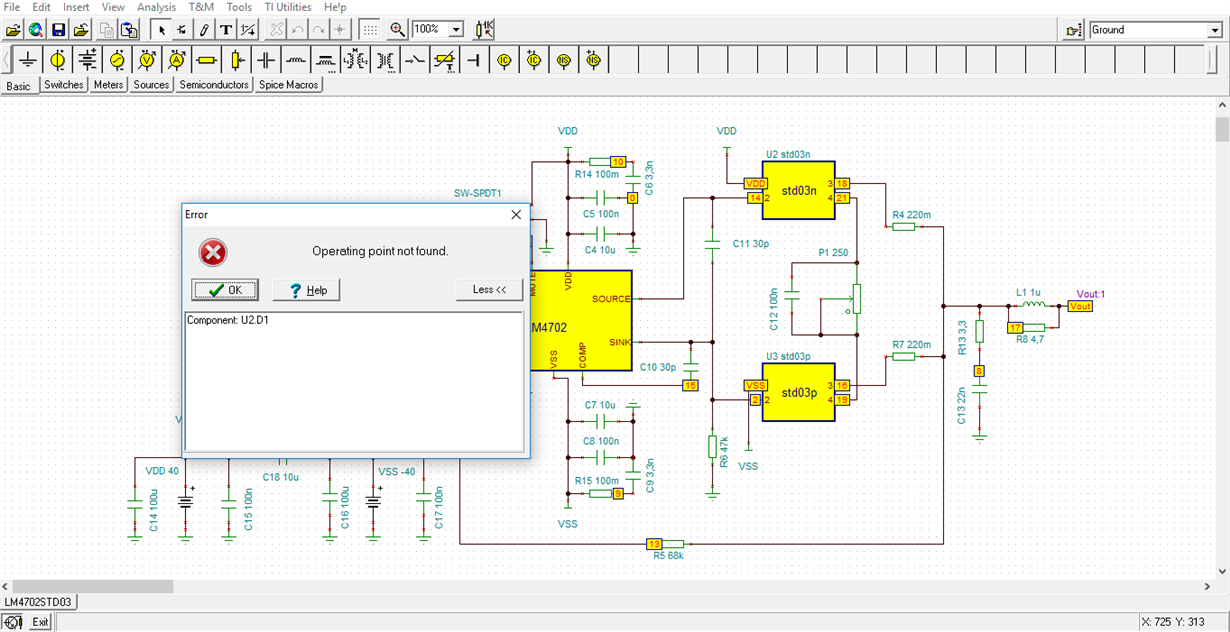This screenshot has height=632, width=1230.
Task: Insert an ammeter component
Action: pyautogui.click(x=177, y=60)
